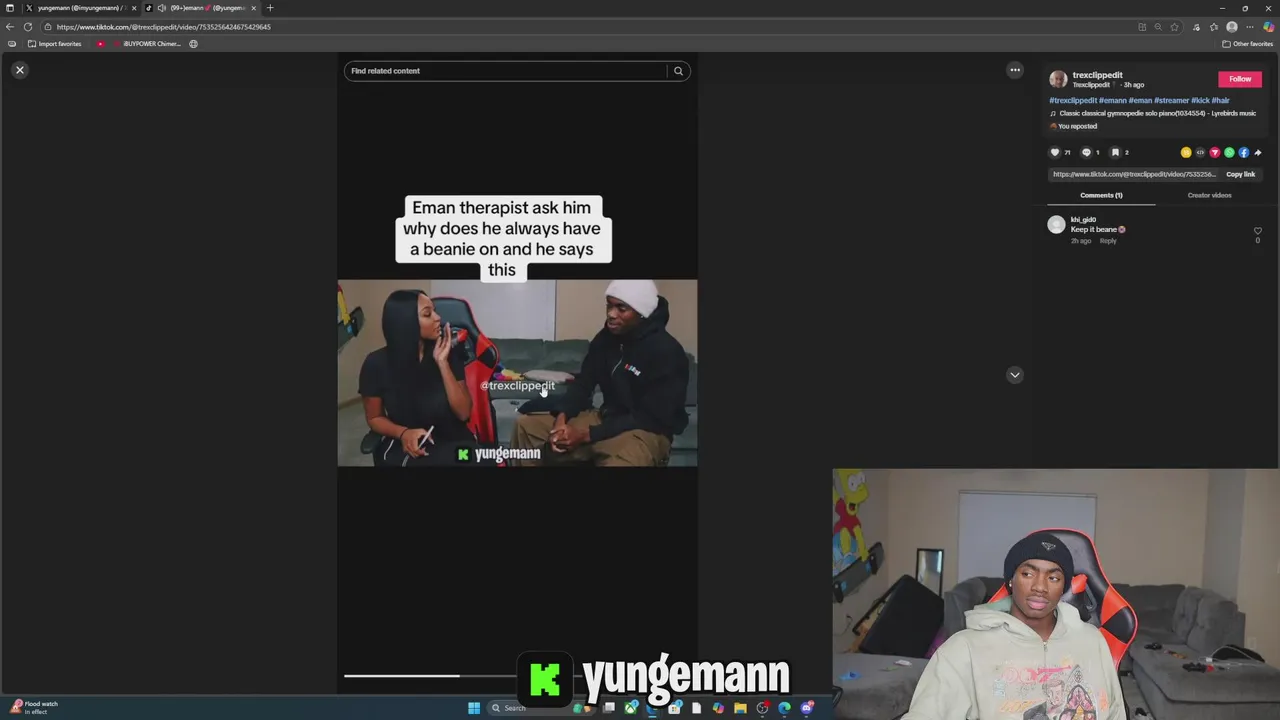
Task: Like the khi_gid0 comment heart
Action: click(1258, 231)
